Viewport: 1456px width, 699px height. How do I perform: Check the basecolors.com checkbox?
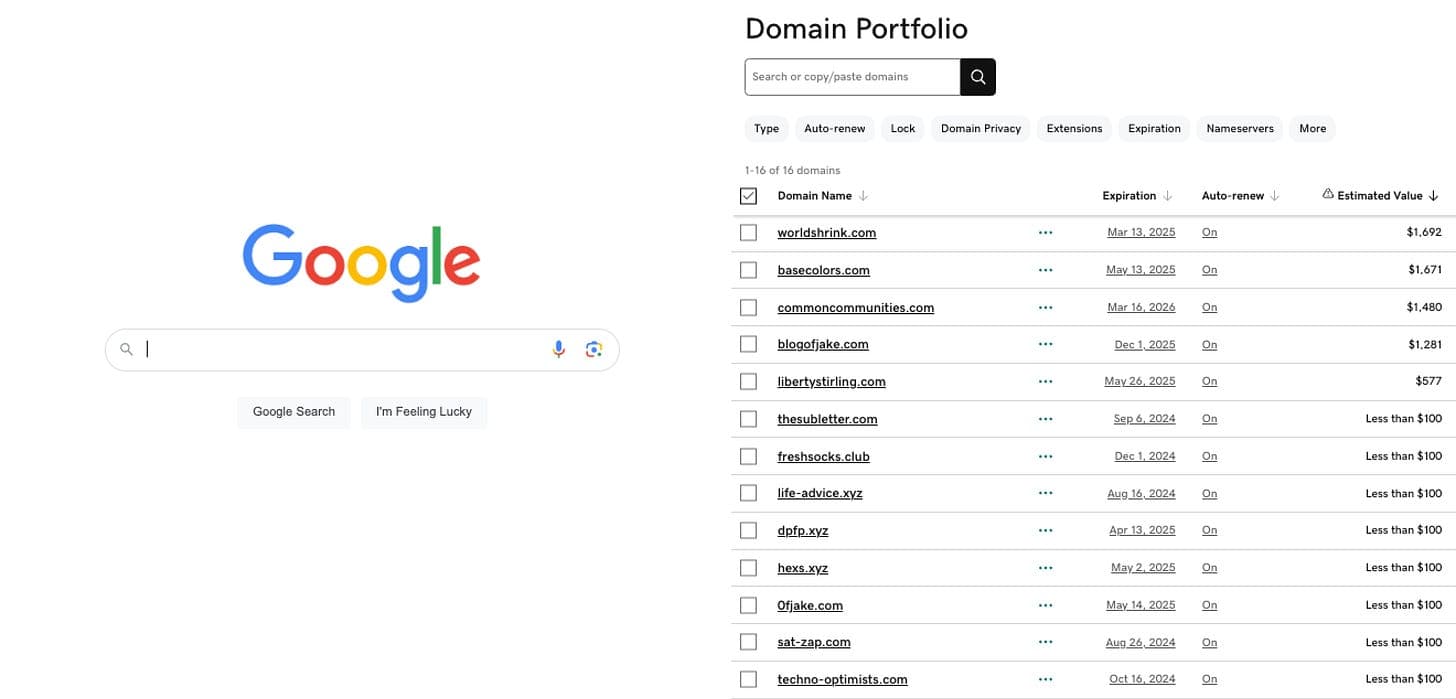click(748, 270)
